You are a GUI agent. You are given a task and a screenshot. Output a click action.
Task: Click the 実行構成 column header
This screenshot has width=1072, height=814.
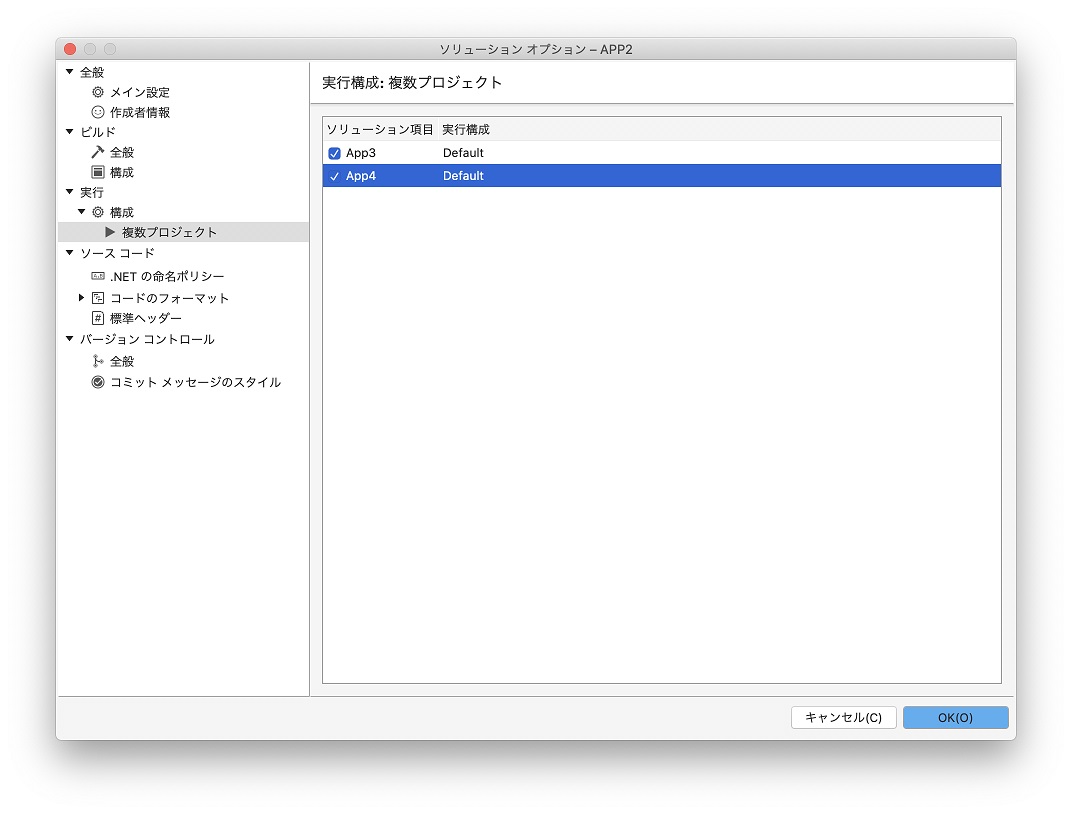[x=466, y=129]
